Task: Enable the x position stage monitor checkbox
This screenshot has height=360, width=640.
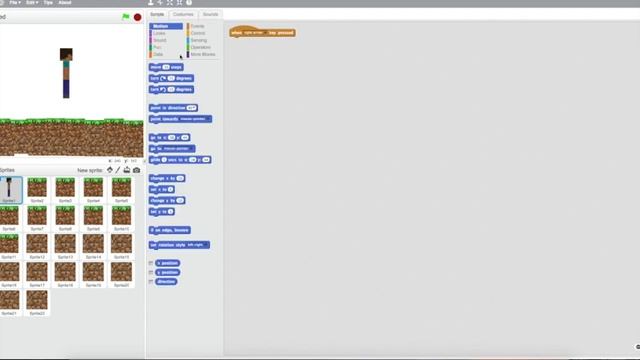Action: (151, 263)
